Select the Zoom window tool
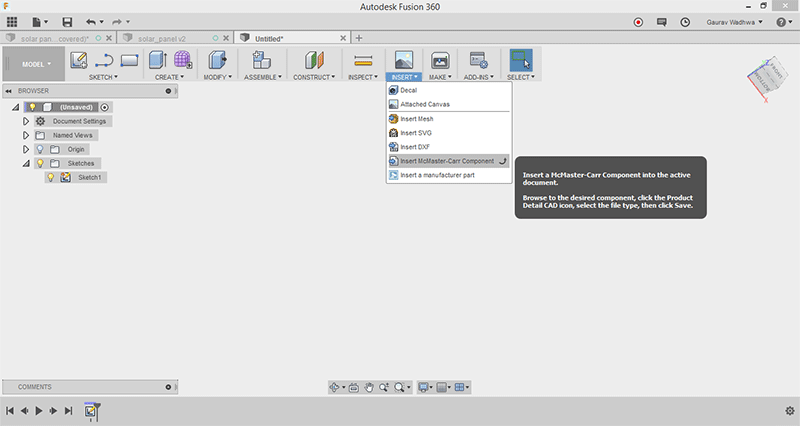 384,388
